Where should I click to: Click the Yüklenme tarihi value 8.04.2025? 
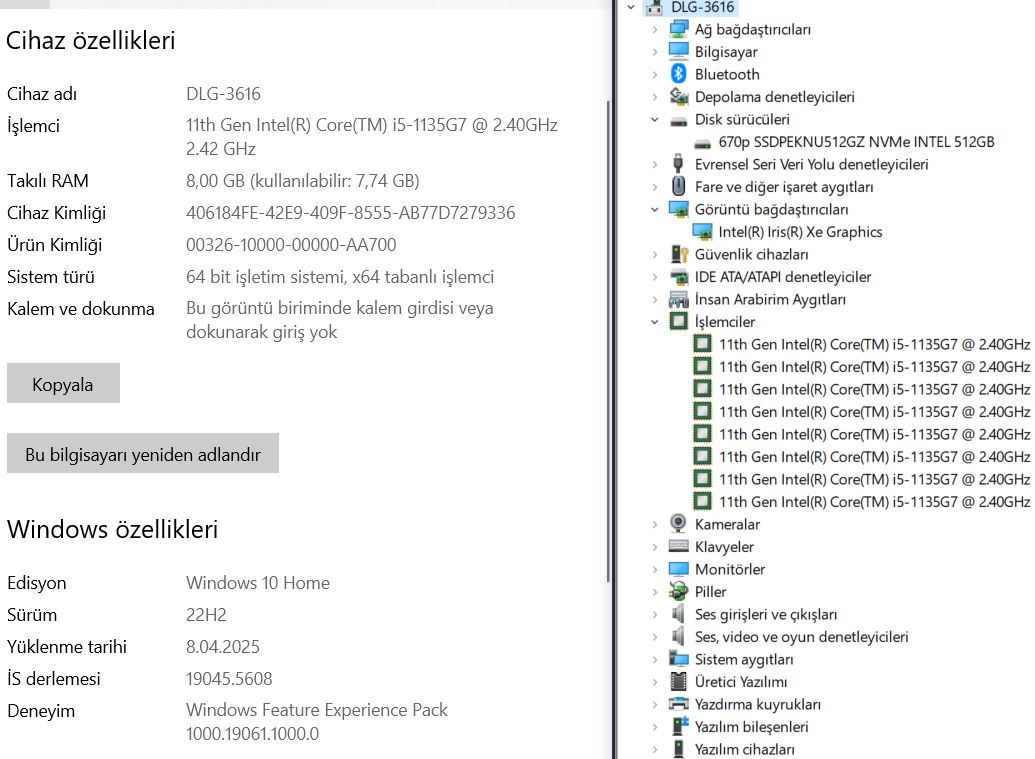(222, 647)
